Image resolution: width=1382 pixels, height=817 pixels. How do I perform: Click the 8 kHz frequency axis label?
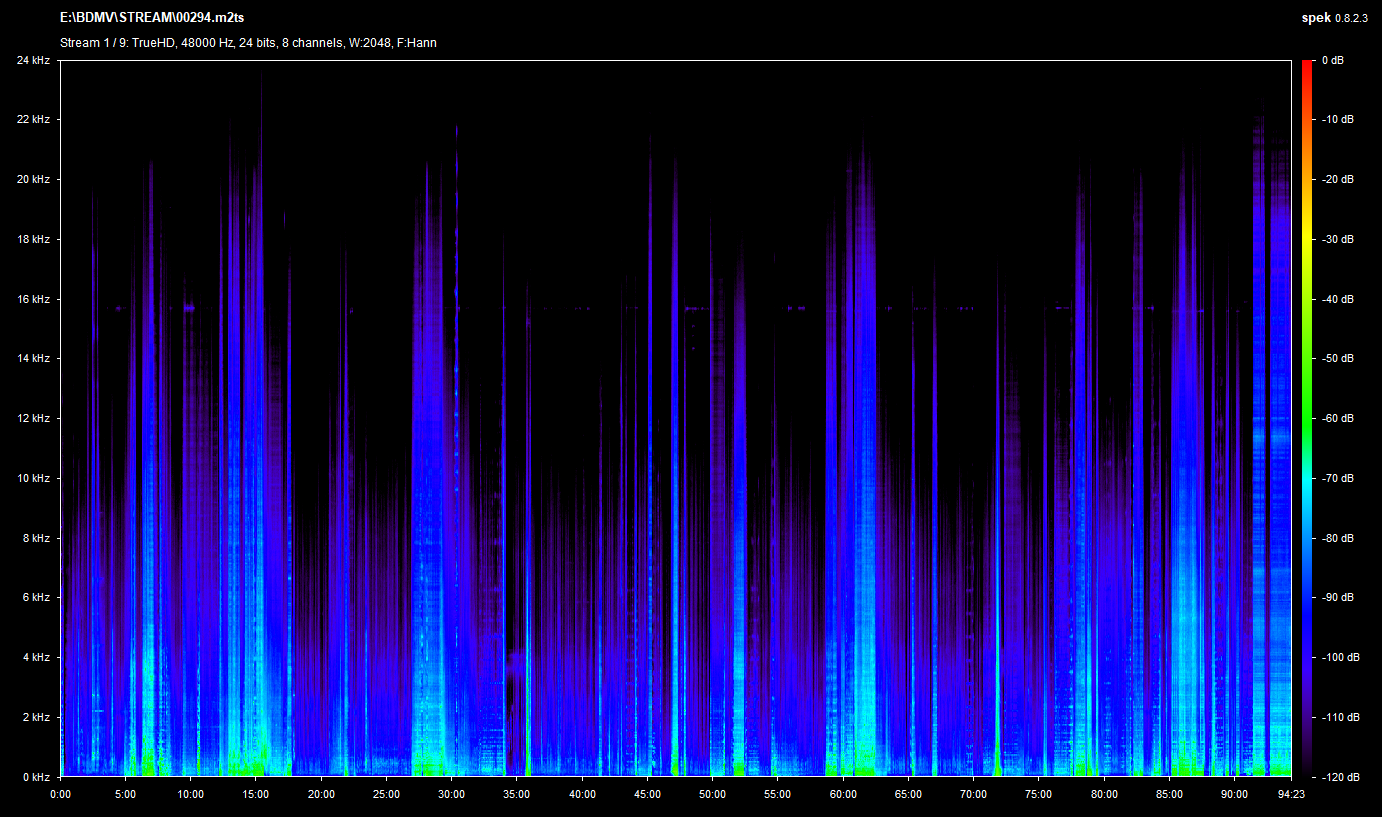35,538
